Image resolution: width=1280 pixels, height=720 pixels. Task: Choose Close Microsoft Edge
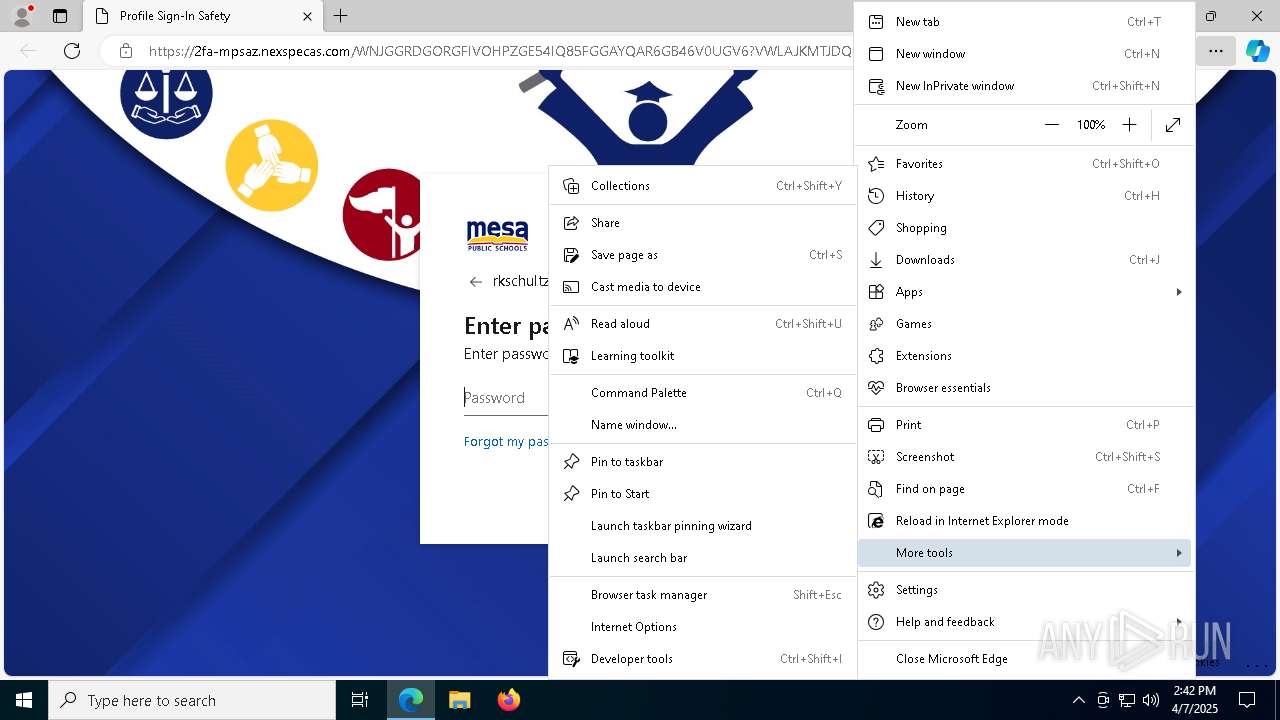point(1024,659)
